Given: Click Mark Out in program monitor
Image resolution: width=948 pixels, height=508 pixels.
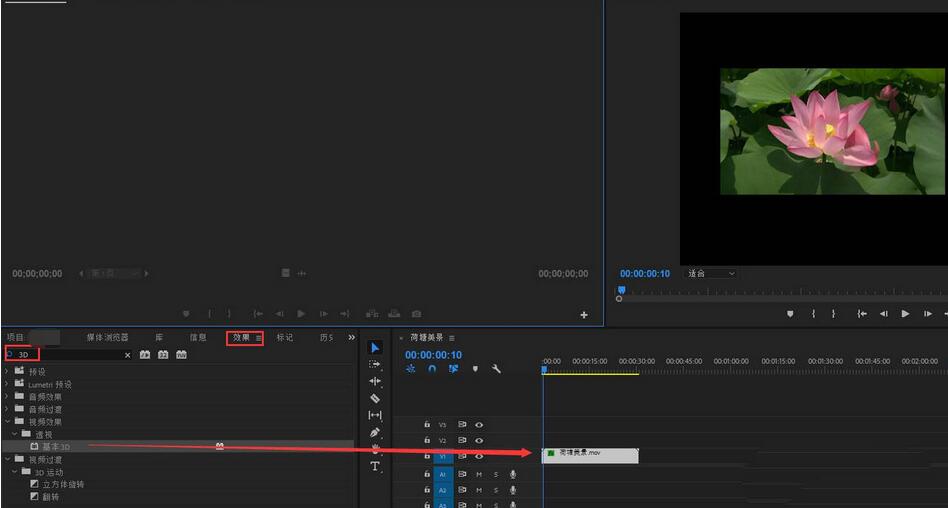Looking at the screenshot, I should click(834, 314).
